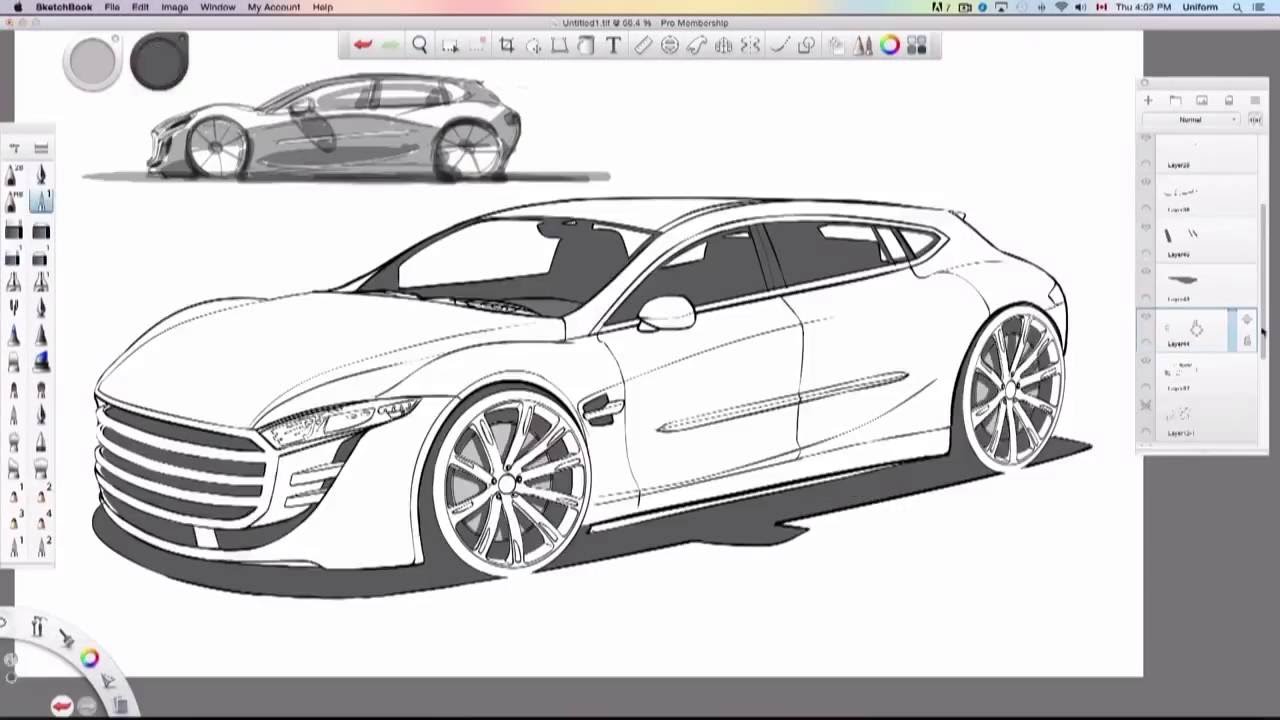Viewport: 1280px width, 720px height.
Task: Click the Redo arrow in toolbar
Action: [x=390, y=45]
